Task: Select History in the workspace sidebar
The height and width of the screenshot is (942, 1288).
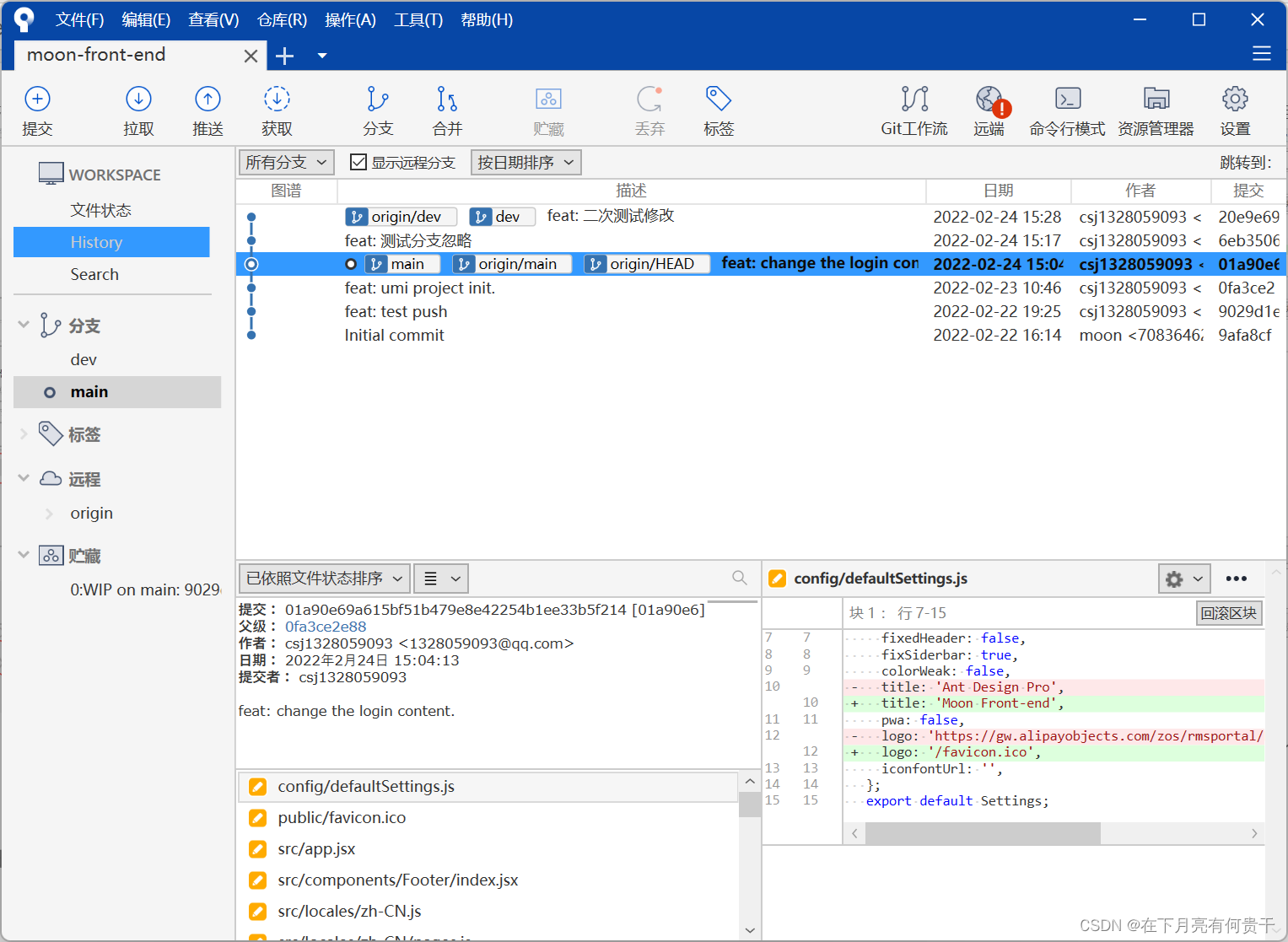Action: coord(111,242)
